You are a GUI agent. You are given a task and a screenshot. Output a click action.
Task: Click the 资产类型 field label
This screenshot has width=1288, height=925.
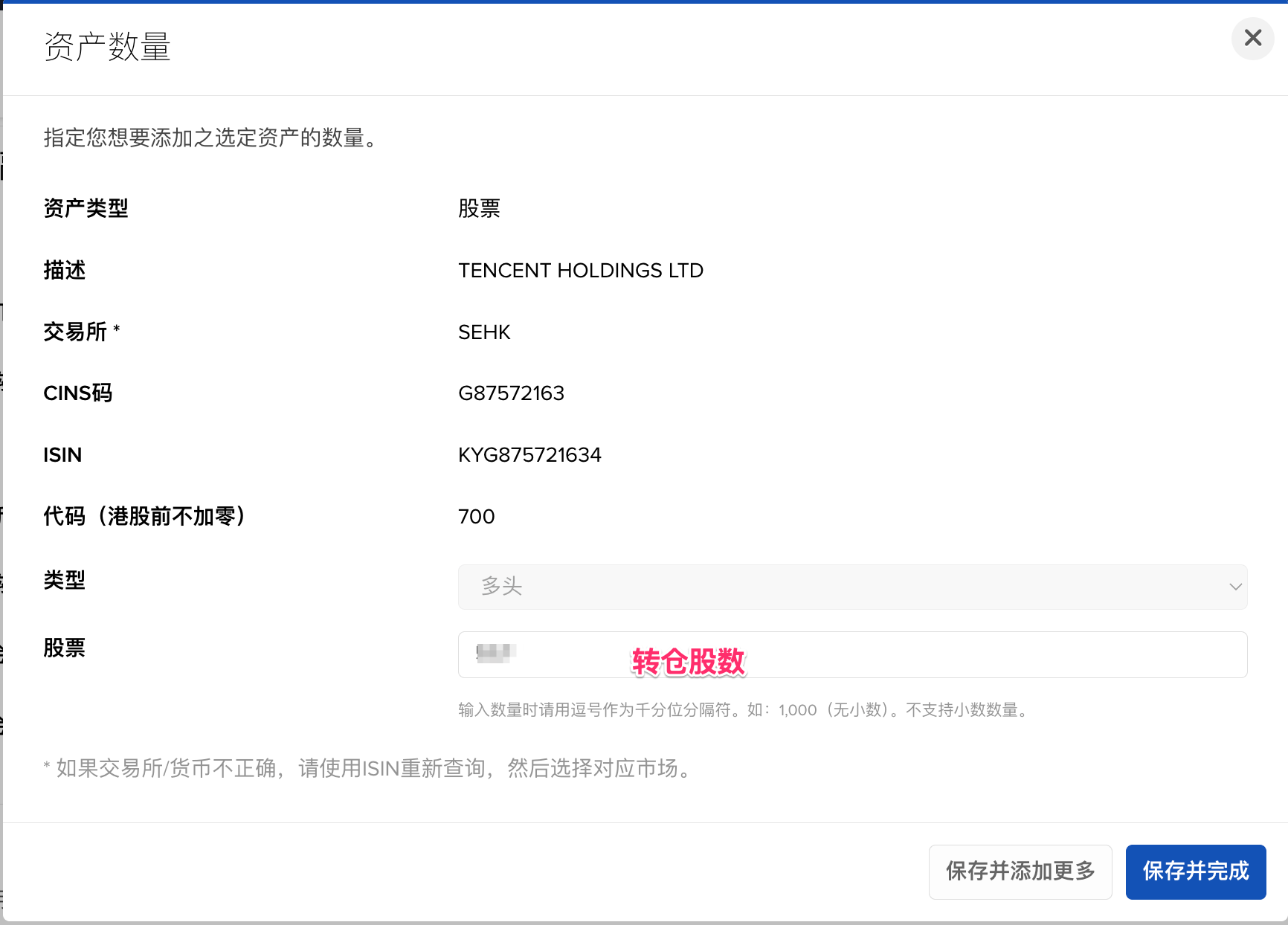(x=86, y=208)
